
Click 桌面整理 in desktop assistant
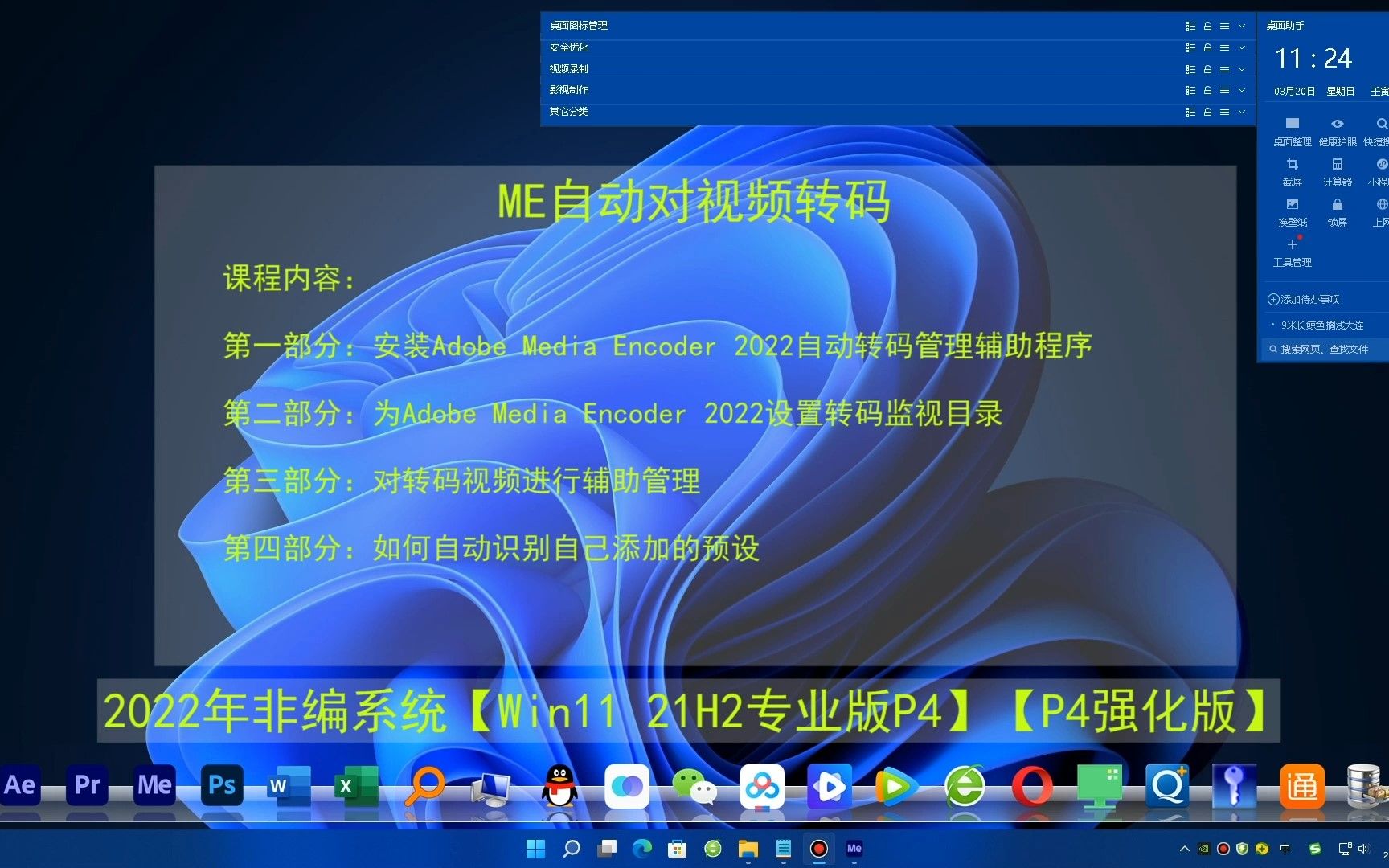(x=1293, y=132)
